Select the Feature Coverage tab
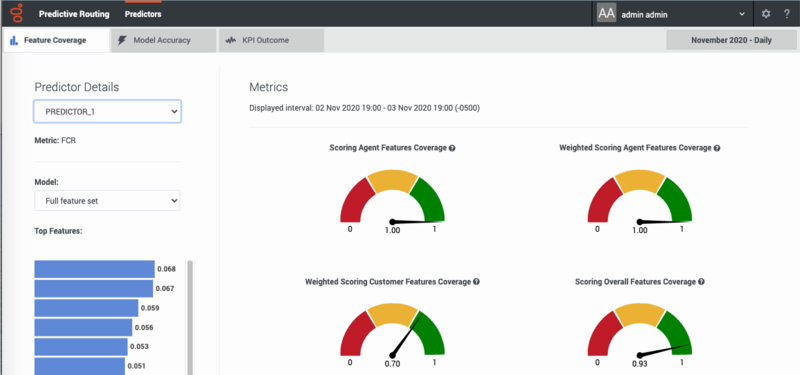 pyautogui.click(x=56, y=40)
